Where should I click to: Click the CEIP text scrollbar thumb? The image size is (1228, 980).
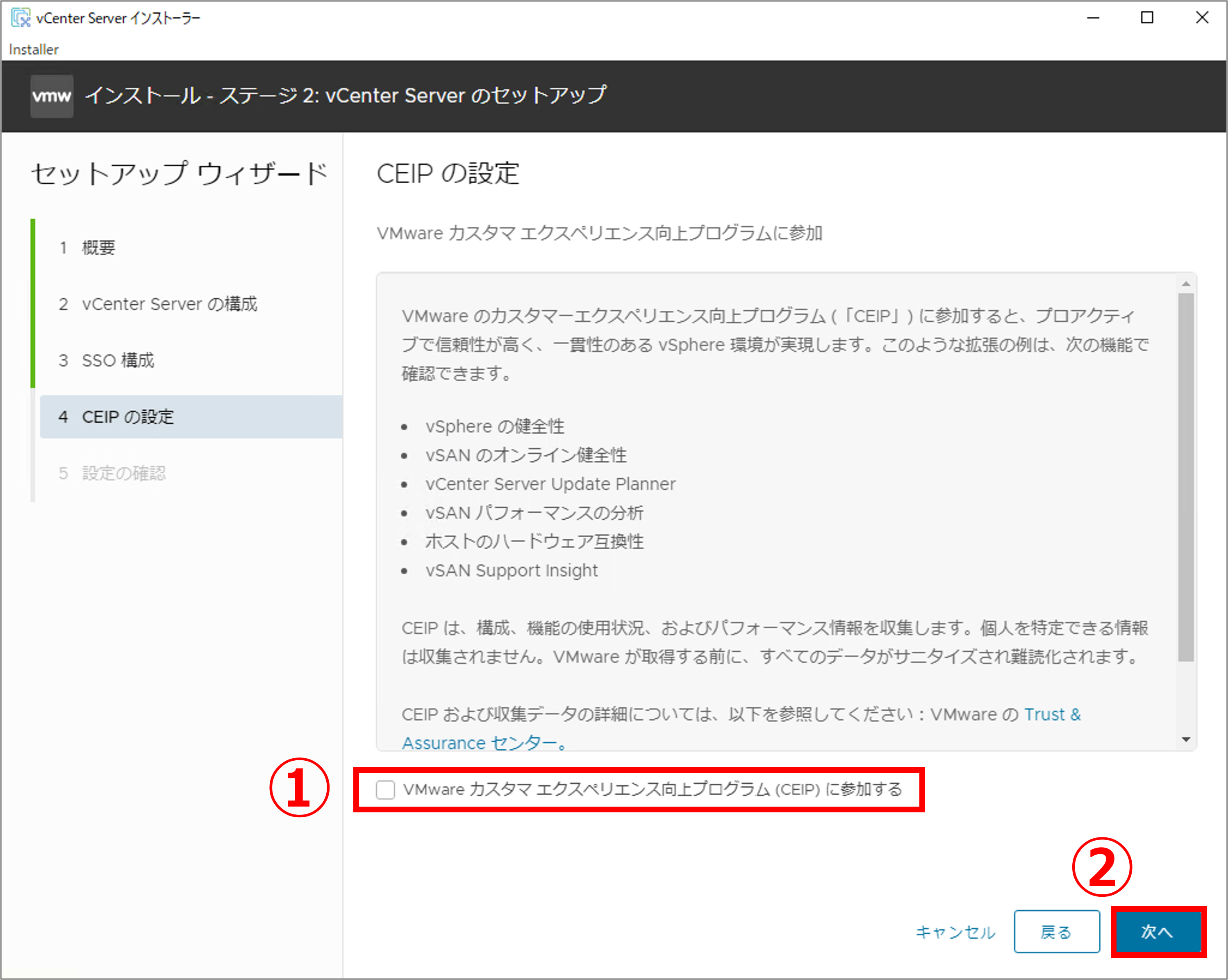point(1186,477)
